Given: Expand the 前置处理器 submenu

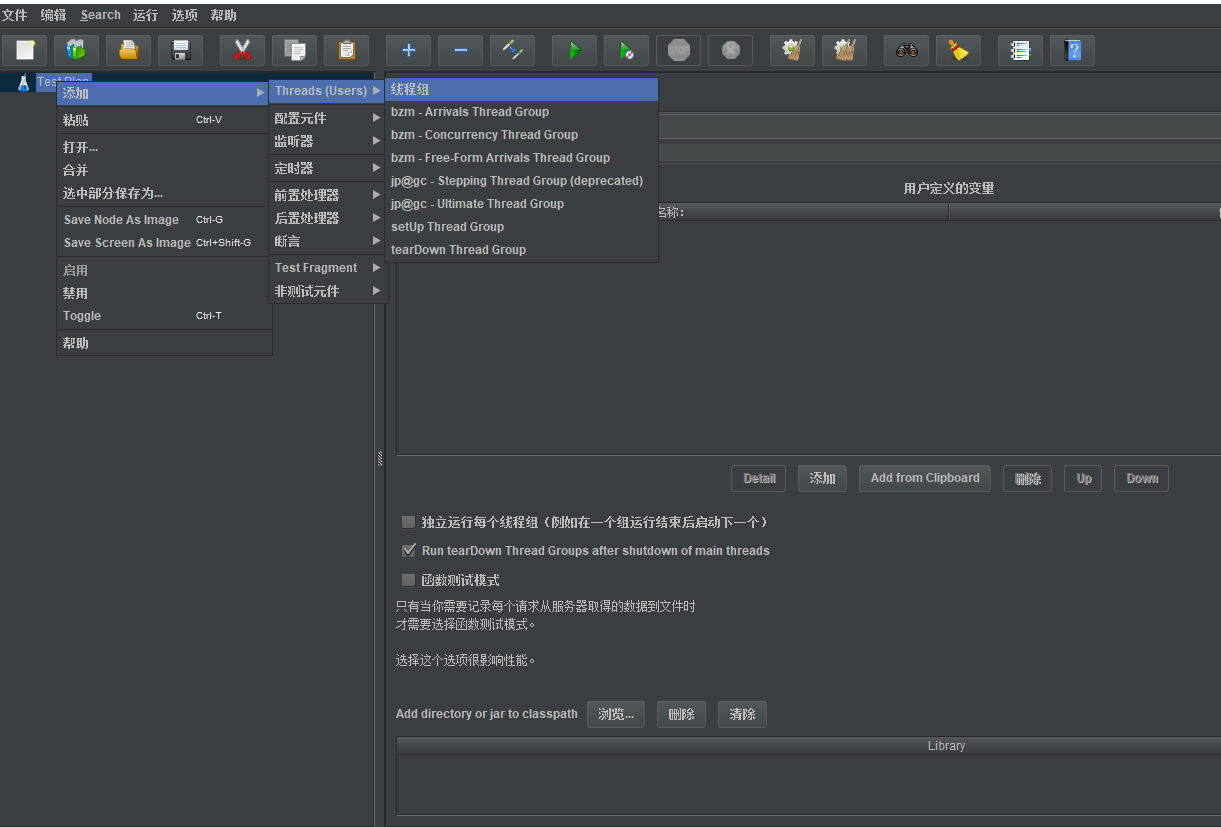Looking at the screenshot, I should tap(328, 195).
